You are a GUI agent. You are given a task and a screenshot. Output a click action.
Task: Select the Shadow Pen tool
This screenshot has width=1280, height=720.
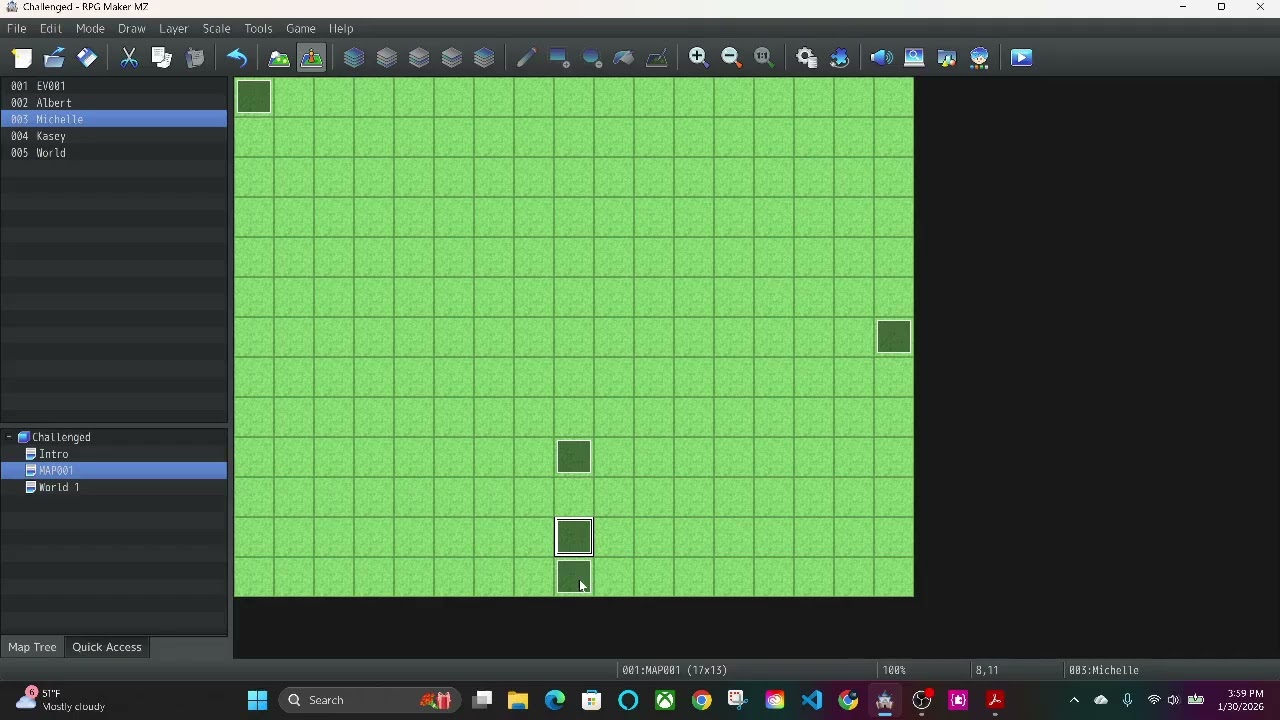point(657,58)
